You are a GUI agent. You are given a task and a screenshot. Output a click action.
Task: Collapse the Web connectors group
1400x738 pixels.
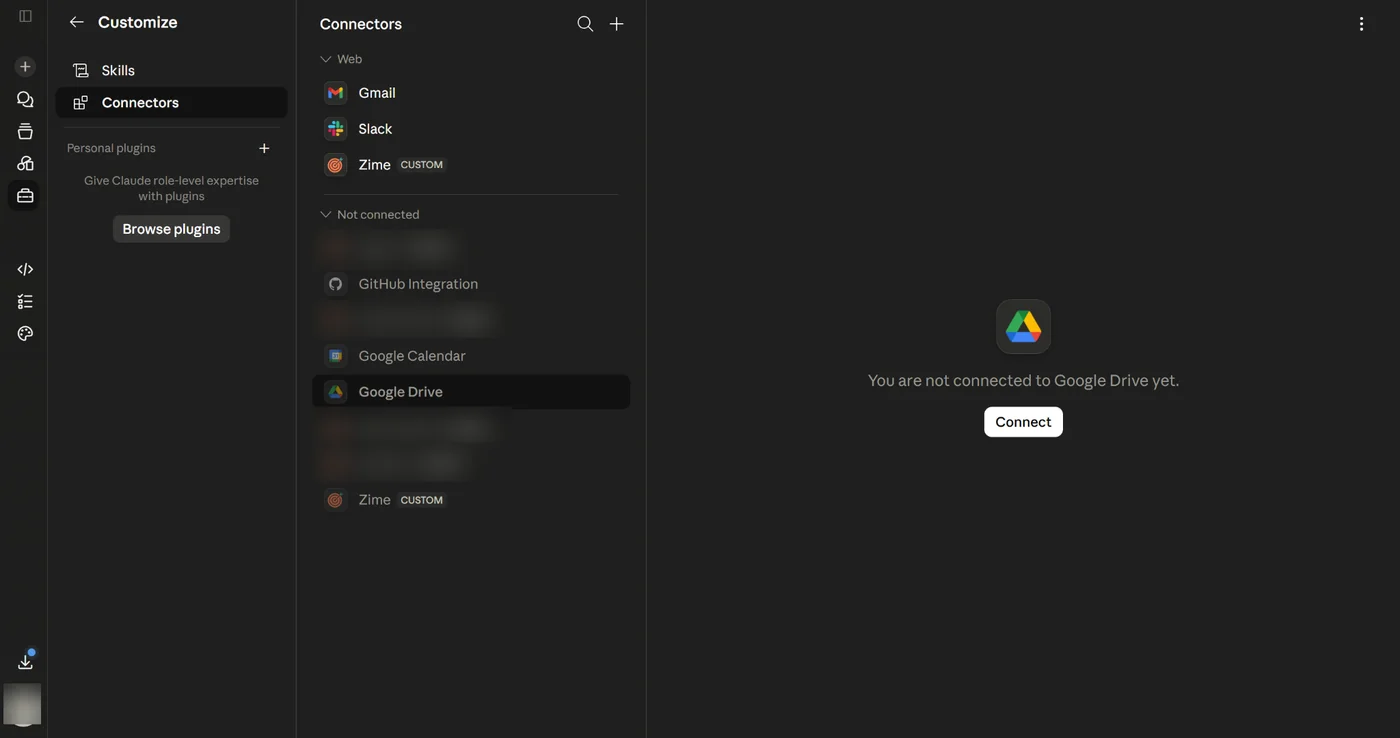[x=341, y=59]
